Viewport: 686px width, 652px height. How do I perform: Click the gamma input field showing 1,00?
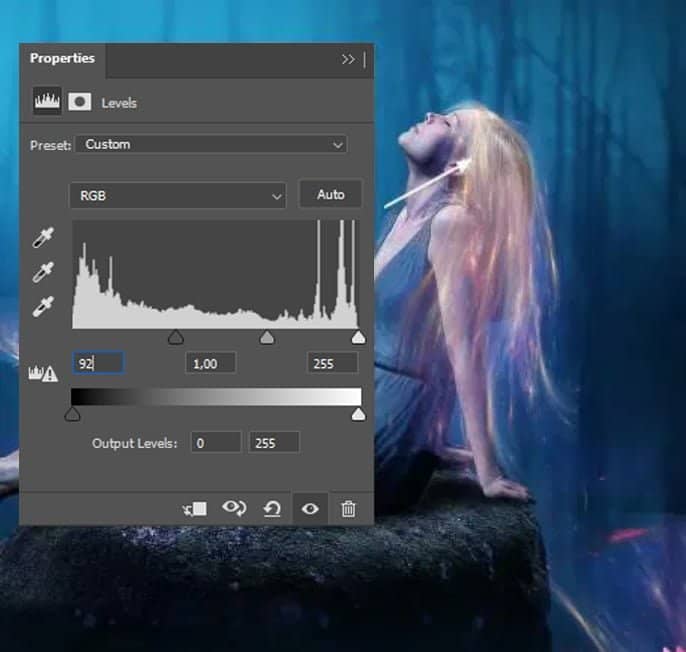pos(210,363)
